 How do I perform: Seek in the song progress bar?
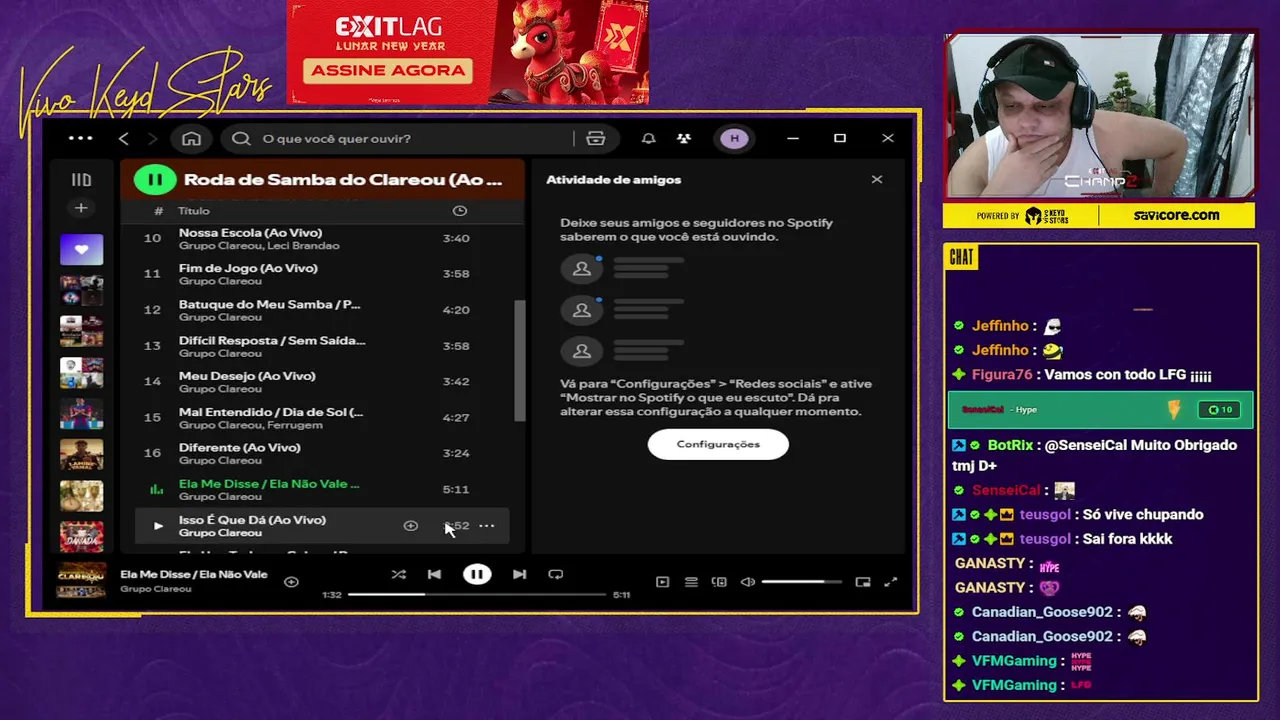point(477,595)
